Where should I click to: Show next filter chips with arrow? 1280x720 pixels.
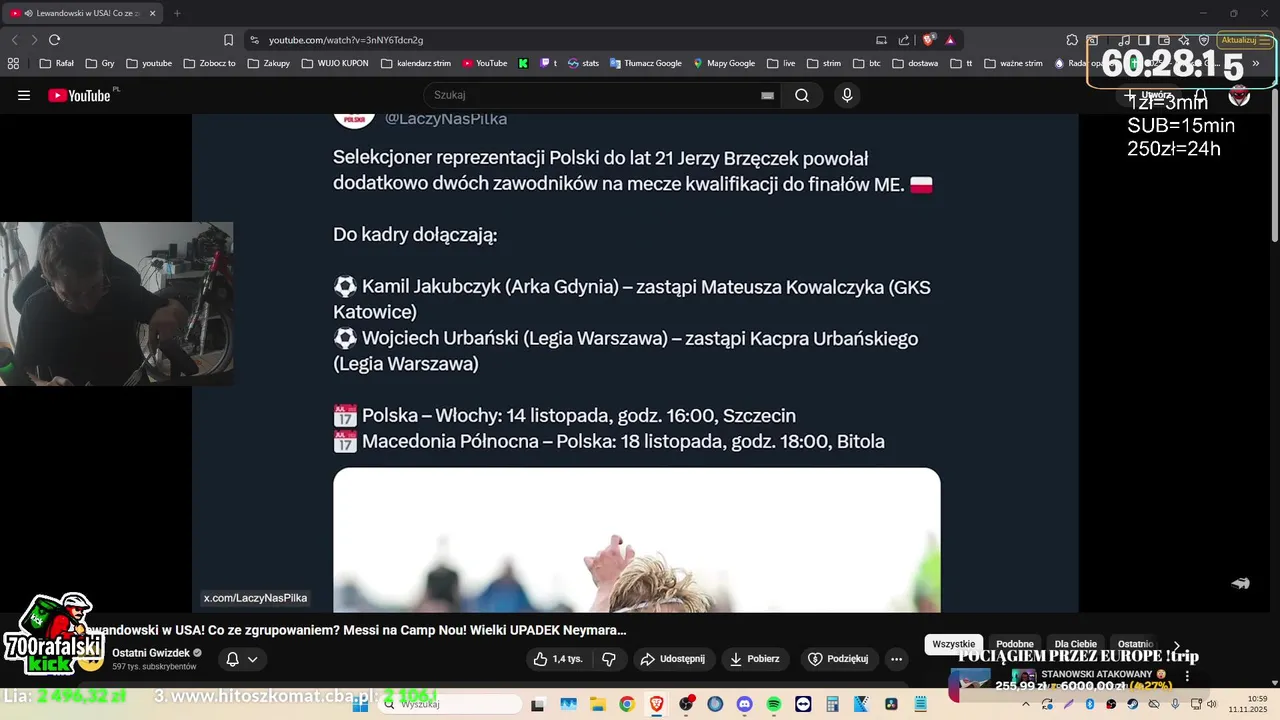(x=1177, y=645)
